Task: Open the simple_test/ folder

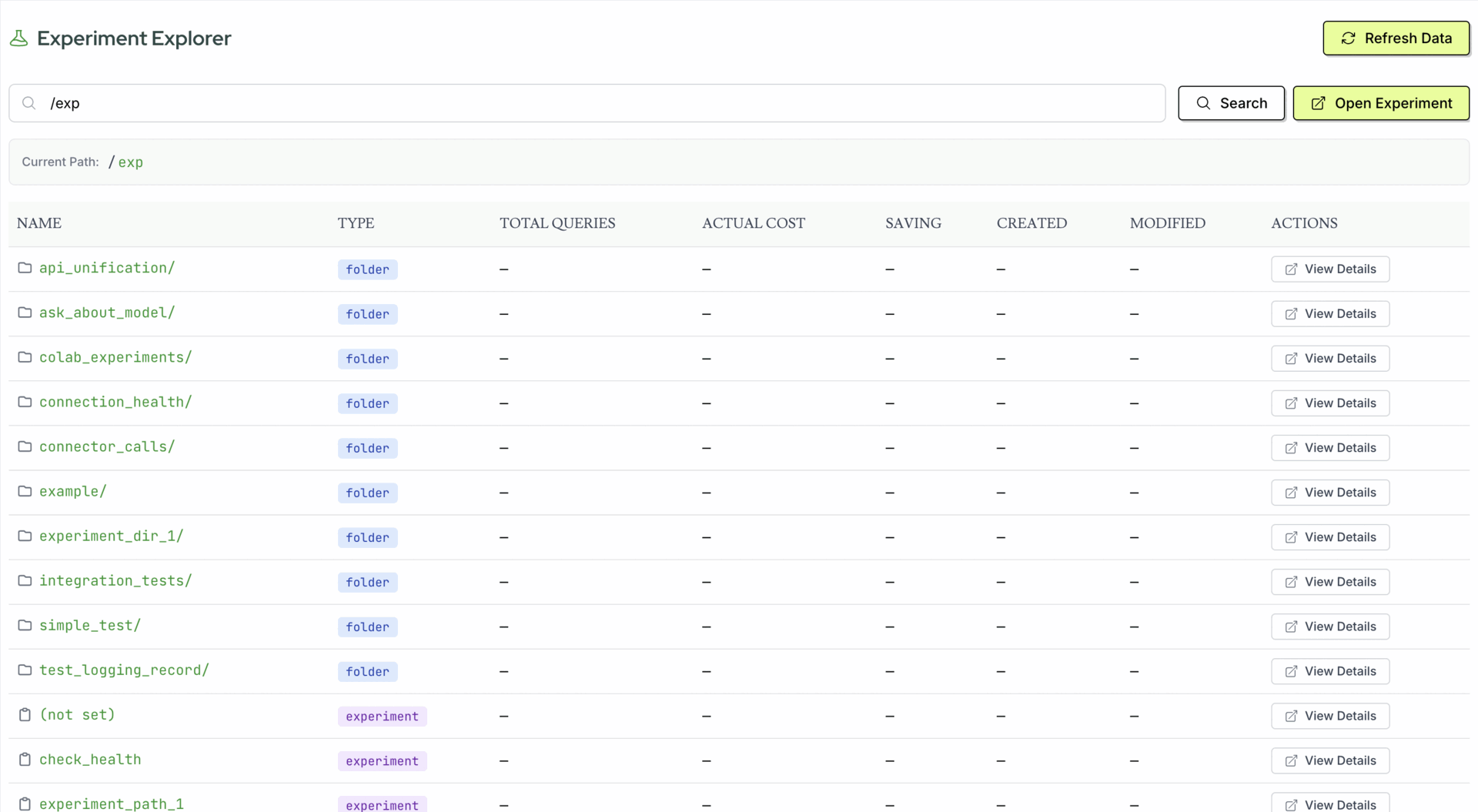Action: (x=90, y=625)
